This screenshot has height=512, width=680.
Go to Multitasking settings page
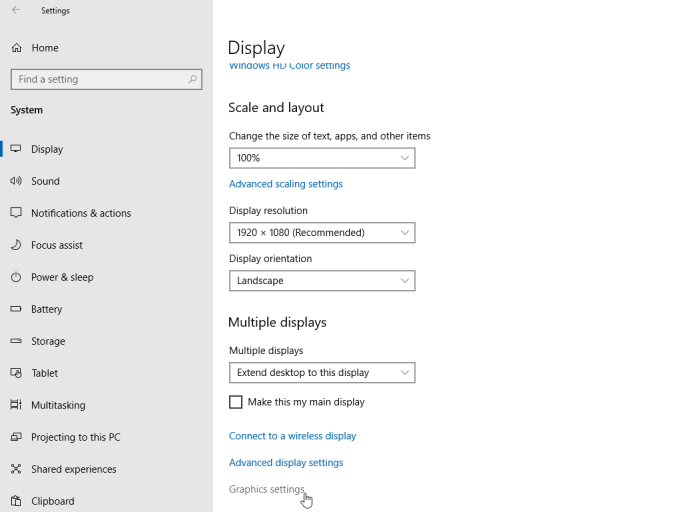(x=58, y=405)
